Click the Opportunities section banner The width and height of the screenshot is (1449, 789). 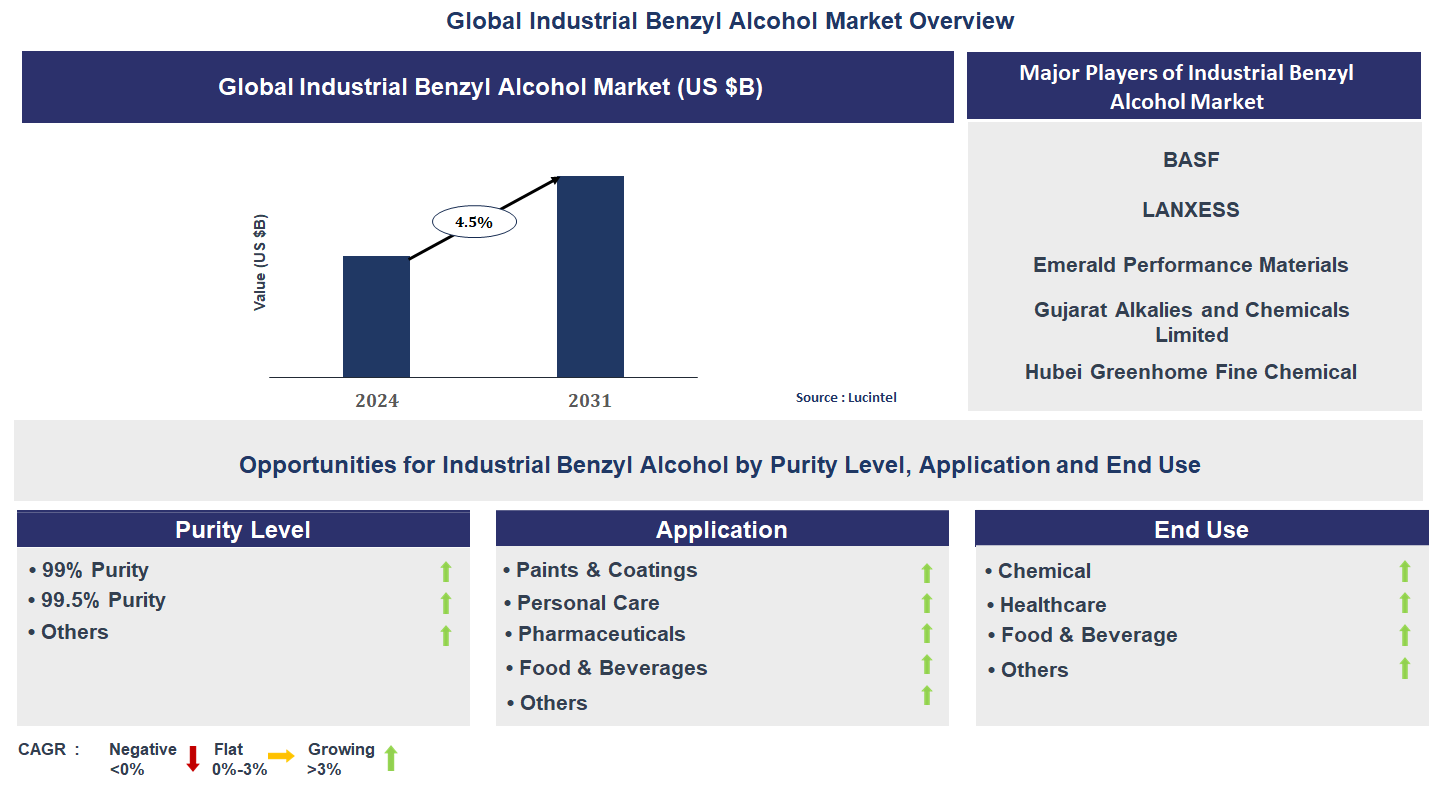[722, 465]
